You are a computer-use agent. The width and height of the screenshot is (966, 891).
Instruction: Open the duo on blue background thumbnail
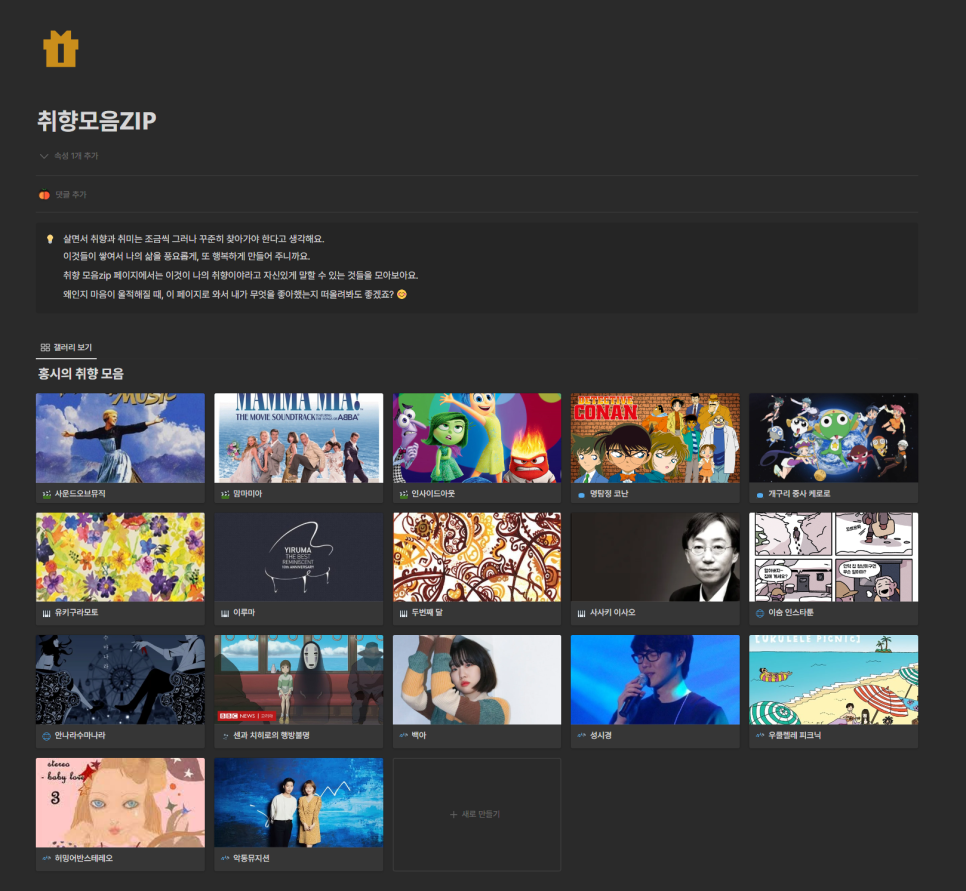click(x=299, y=802)
